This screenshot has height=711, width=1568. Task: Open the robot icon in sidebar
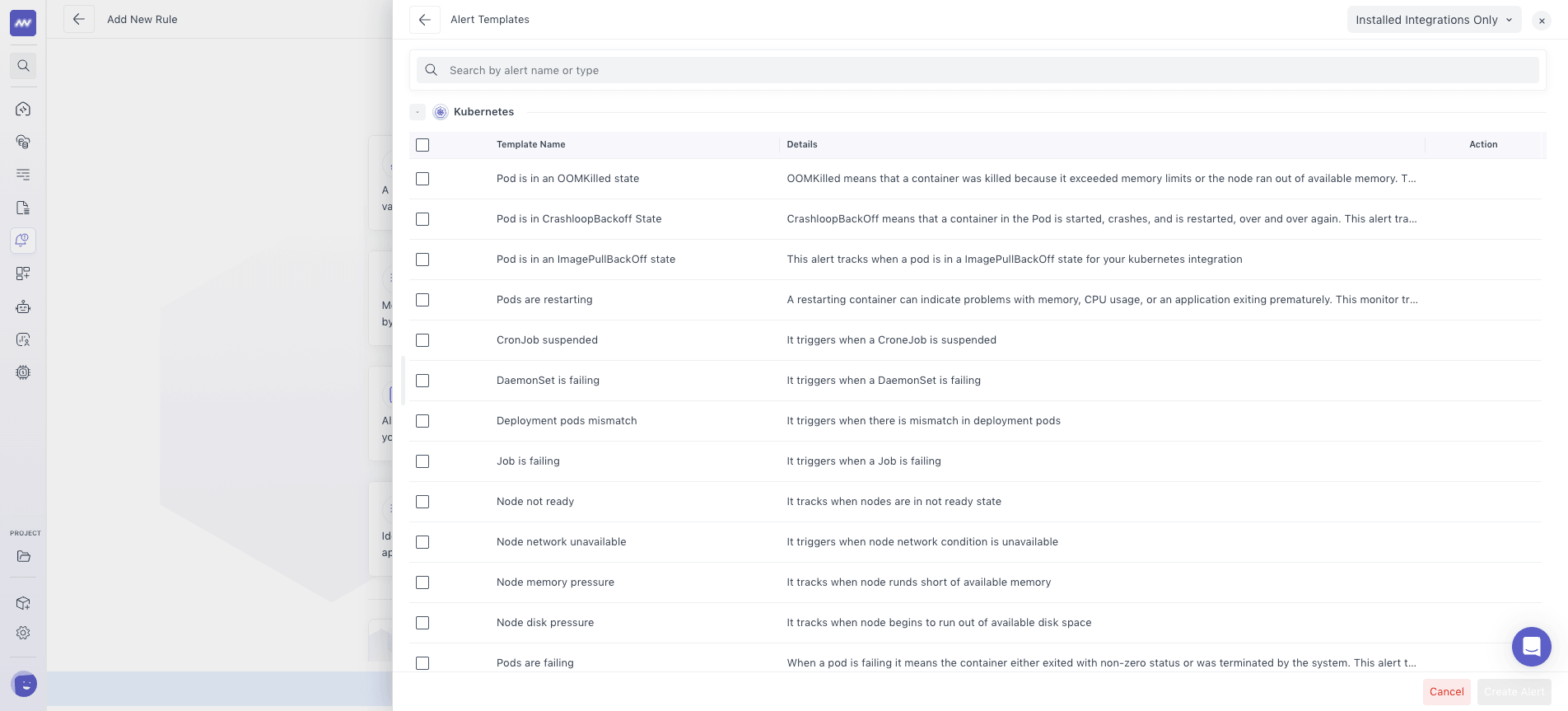(23, 306)
